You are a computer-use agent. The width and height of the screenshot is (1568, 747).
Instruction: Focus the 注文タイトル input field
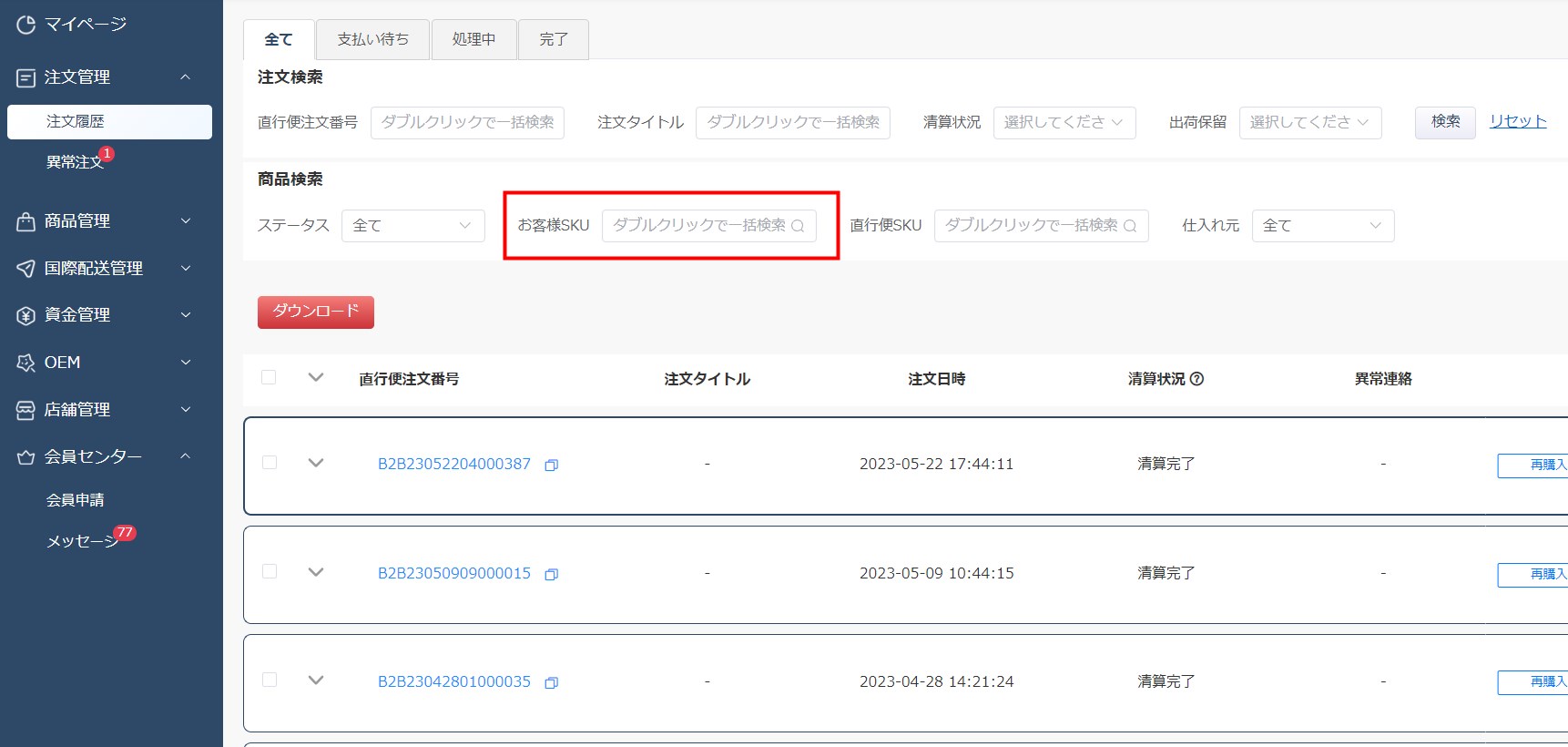(793, 123)
